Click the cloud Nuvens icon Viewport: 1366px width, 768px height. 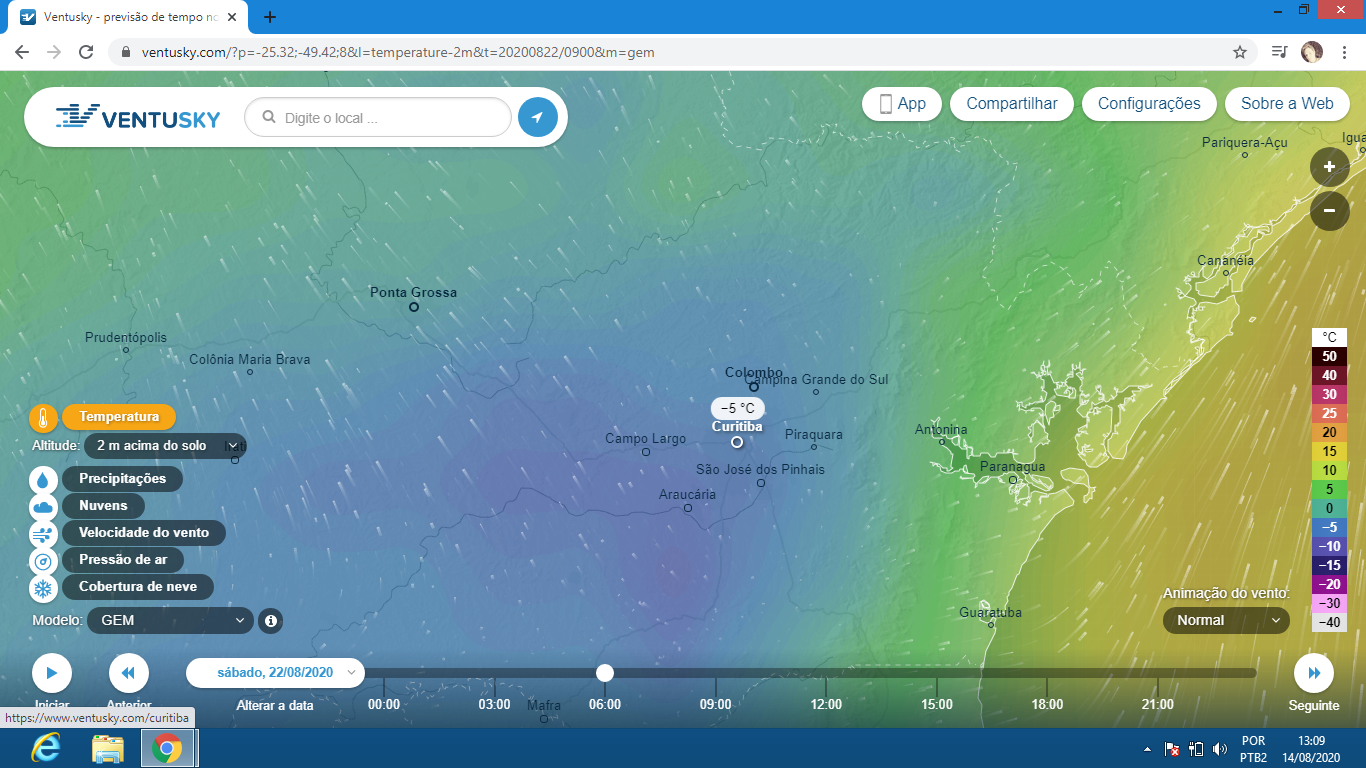coord(44,506)
